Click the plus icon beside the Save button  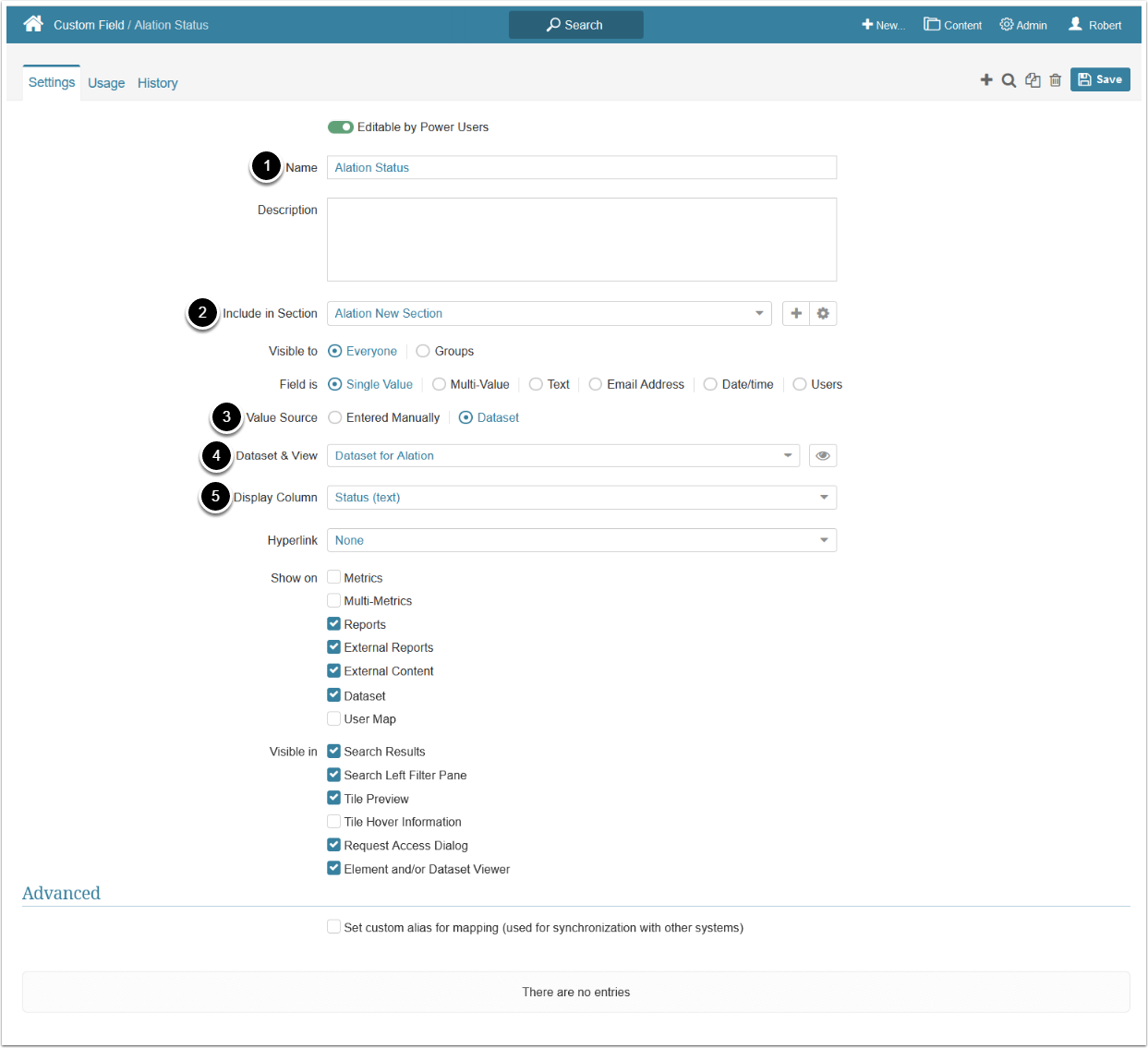[x=986, y=80]
